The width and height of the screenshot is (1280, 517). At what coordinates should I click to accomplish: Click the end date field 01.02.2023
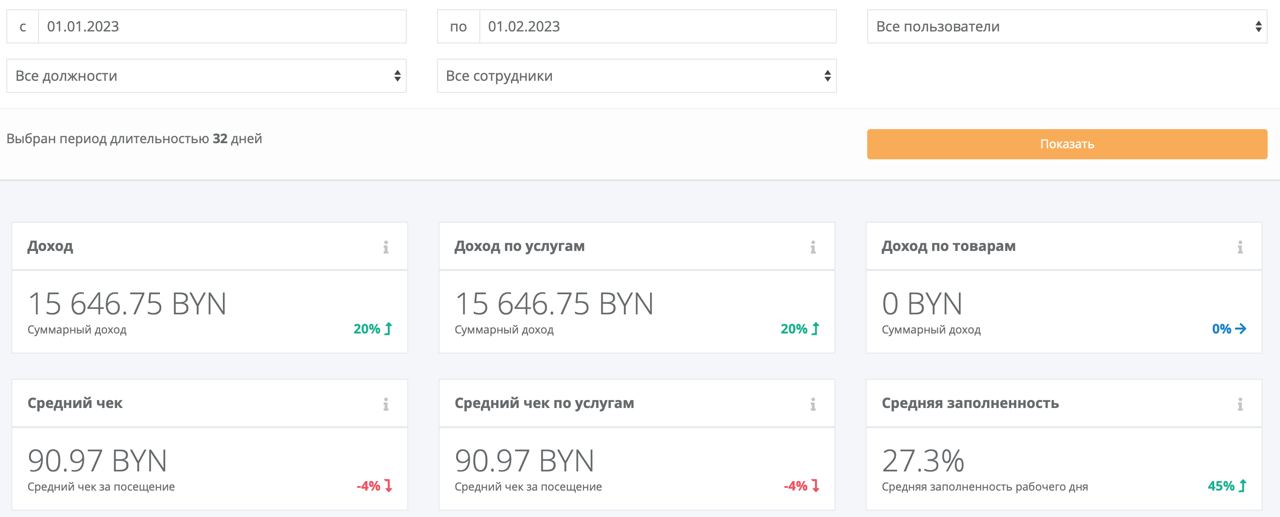pyautogui.click(x=656, y=27)
